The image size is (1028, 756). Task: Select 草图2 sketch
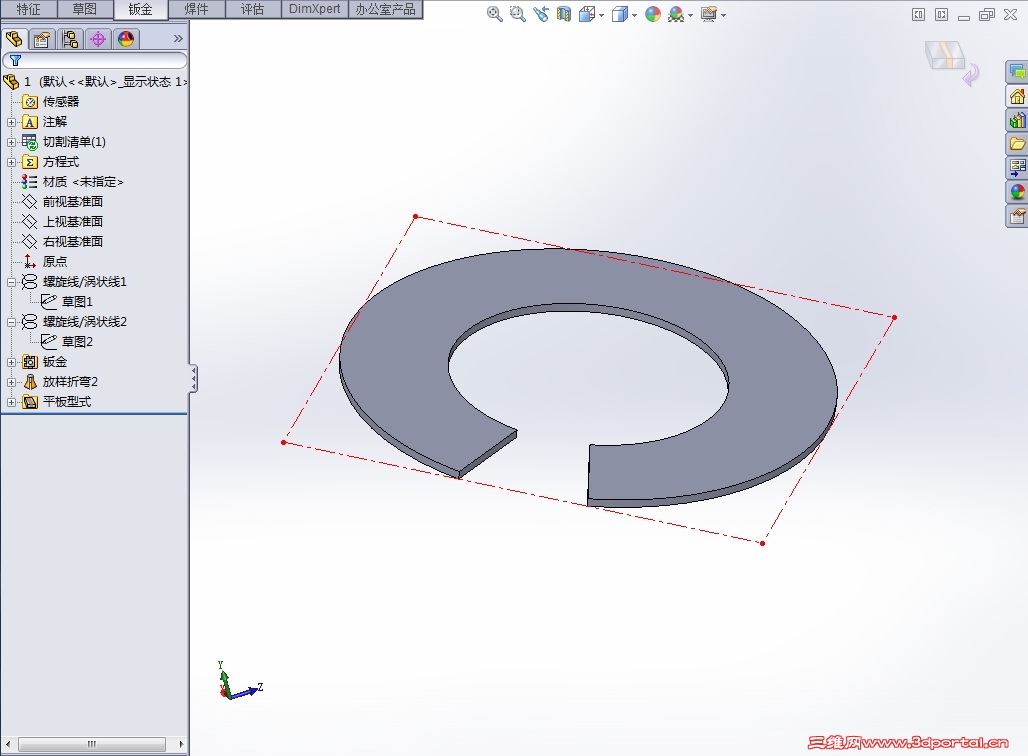[77, 342]
